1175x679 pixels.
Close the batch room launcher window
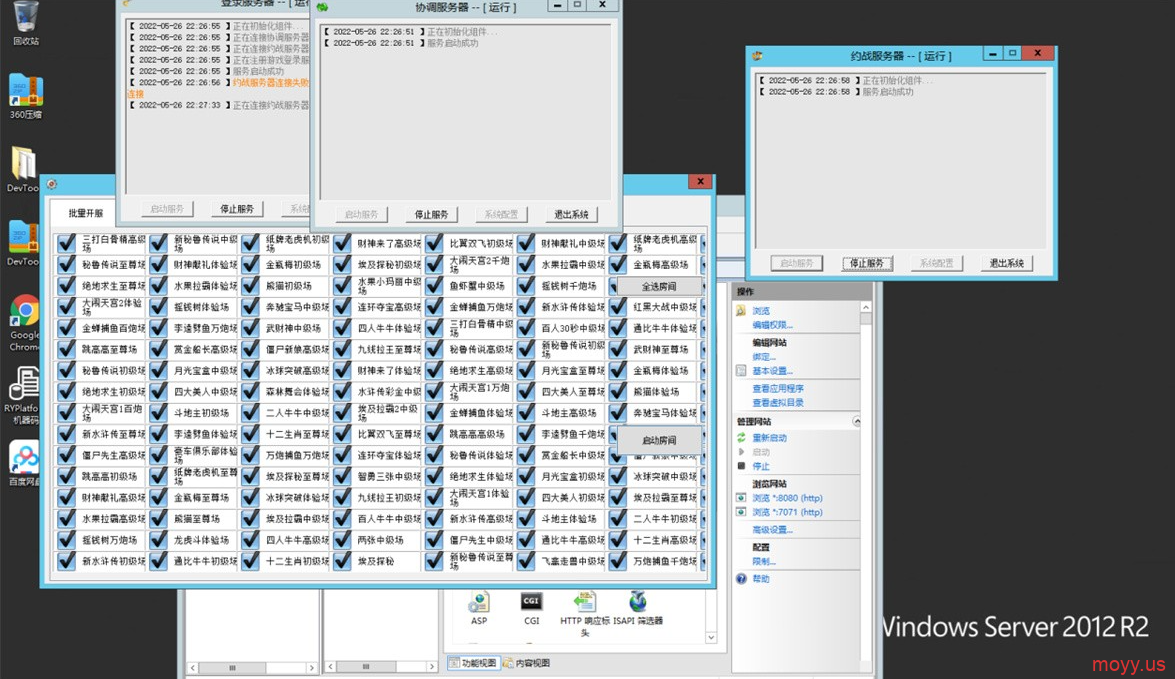[700, 181]
